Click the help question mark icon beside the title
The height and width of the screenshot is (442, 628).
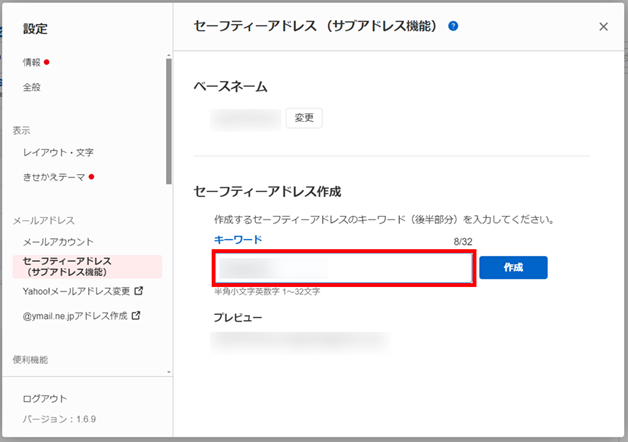[453, 26]
